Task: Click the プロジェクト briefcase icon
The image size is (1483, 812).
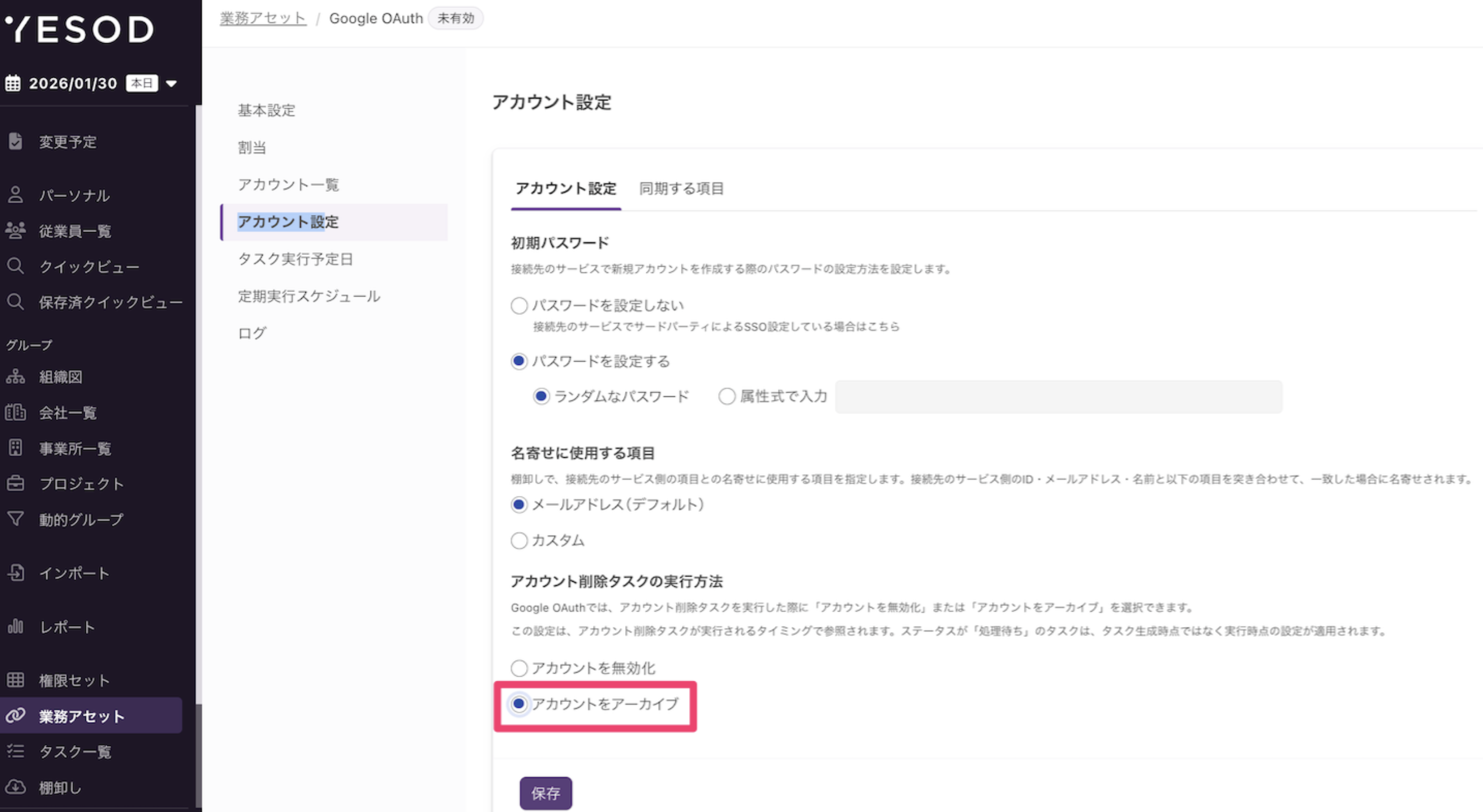Action: coord(16,483)
